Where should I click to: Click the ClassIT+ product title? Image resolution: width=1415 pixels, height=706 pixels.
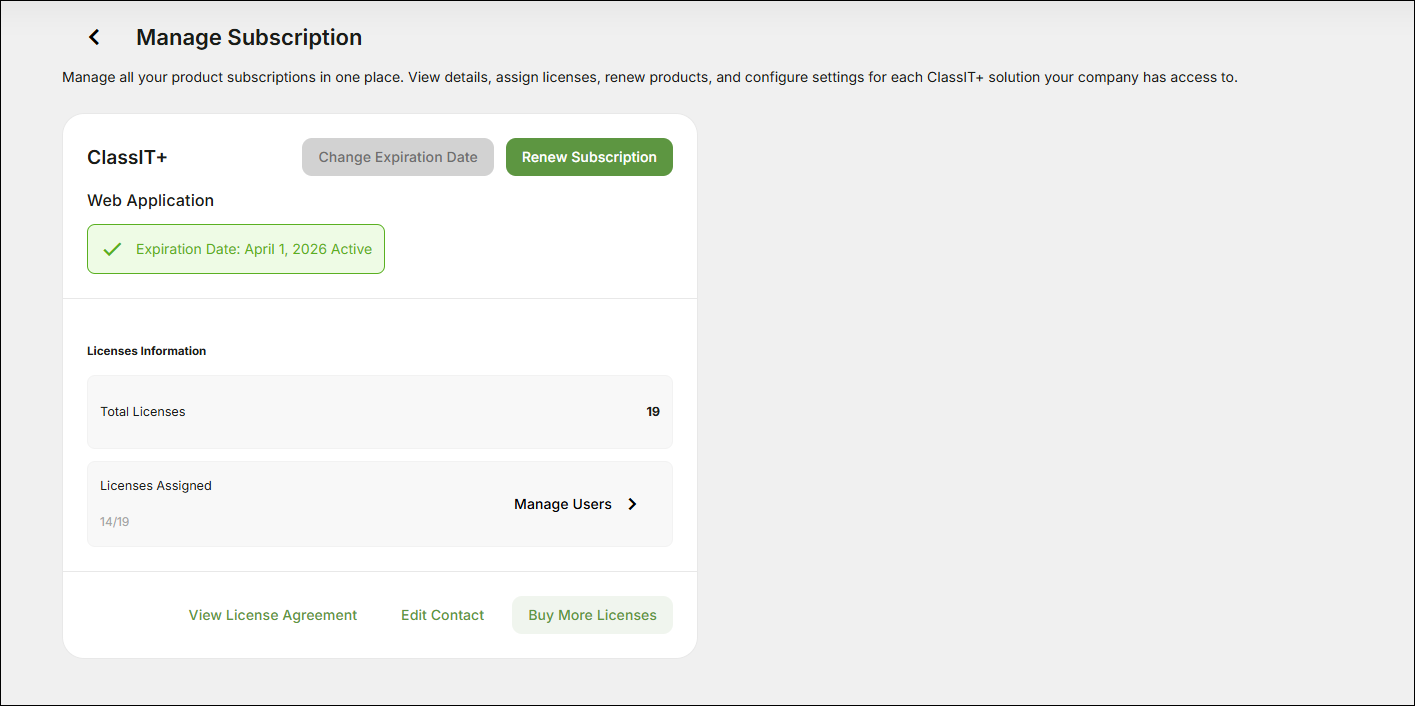click(x=127, y=157)
